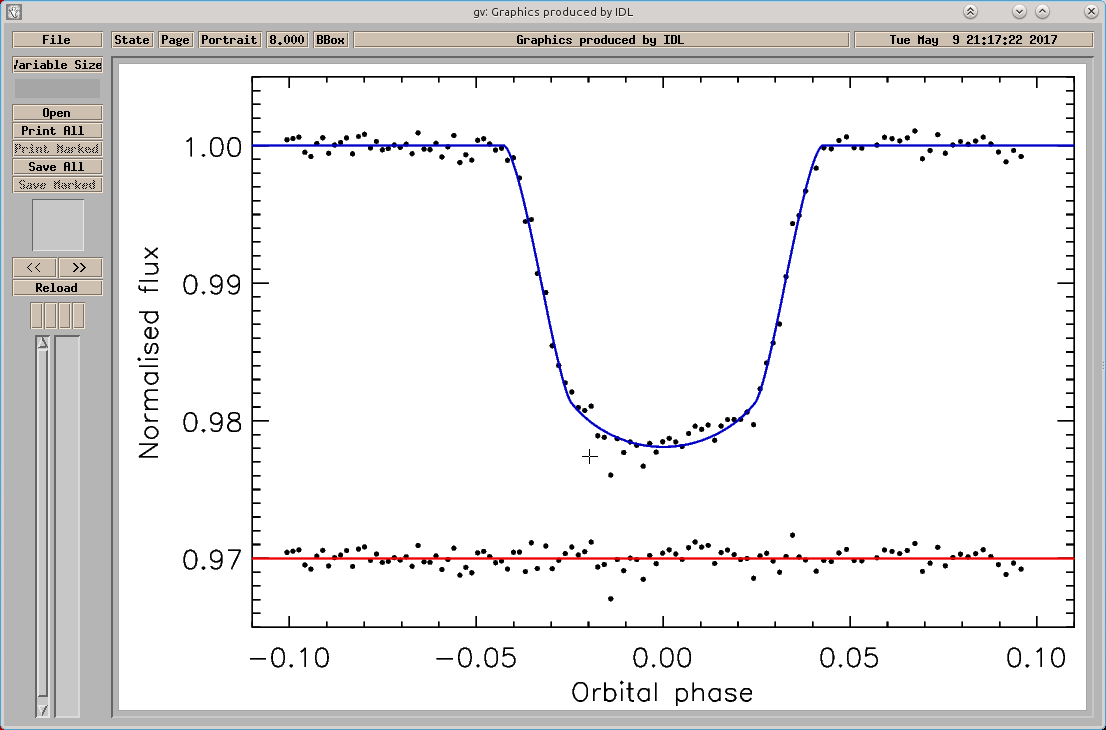Open the State menu
Screen dimensions: 1106x730
132,40
